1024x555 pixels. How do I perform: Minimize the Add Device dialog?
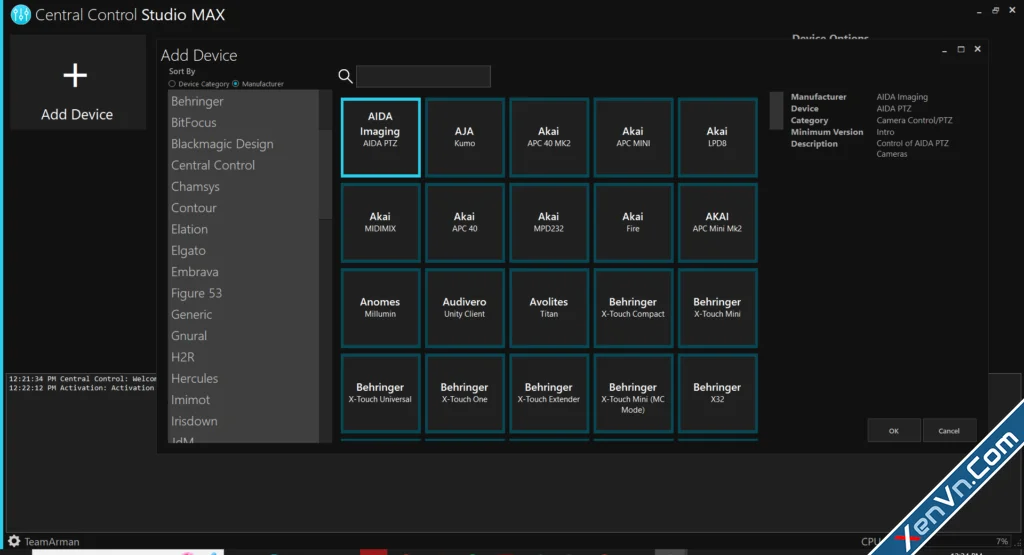click(944, 50)
